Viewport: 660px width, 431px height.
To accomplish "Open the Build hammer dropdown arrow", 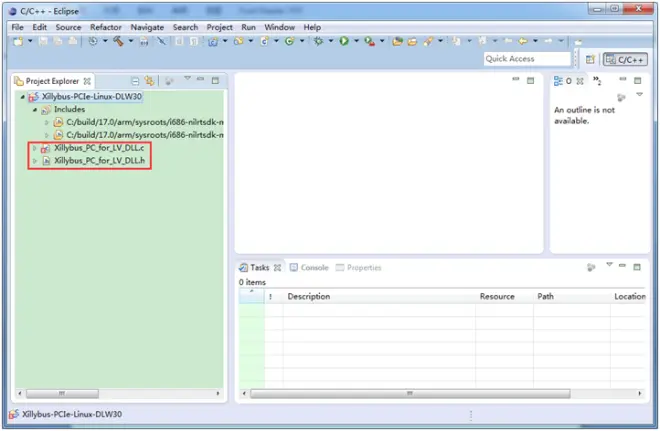I will point(131,41).
